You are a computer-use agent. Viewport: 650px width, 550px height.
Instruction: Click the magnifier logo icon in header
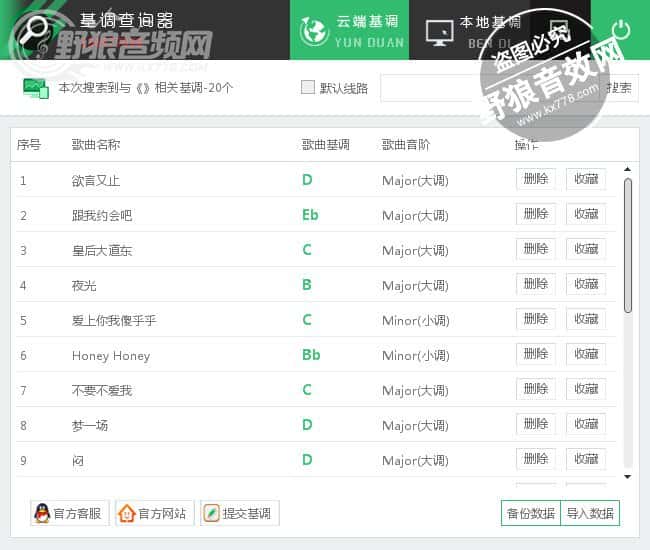(32, 30)
